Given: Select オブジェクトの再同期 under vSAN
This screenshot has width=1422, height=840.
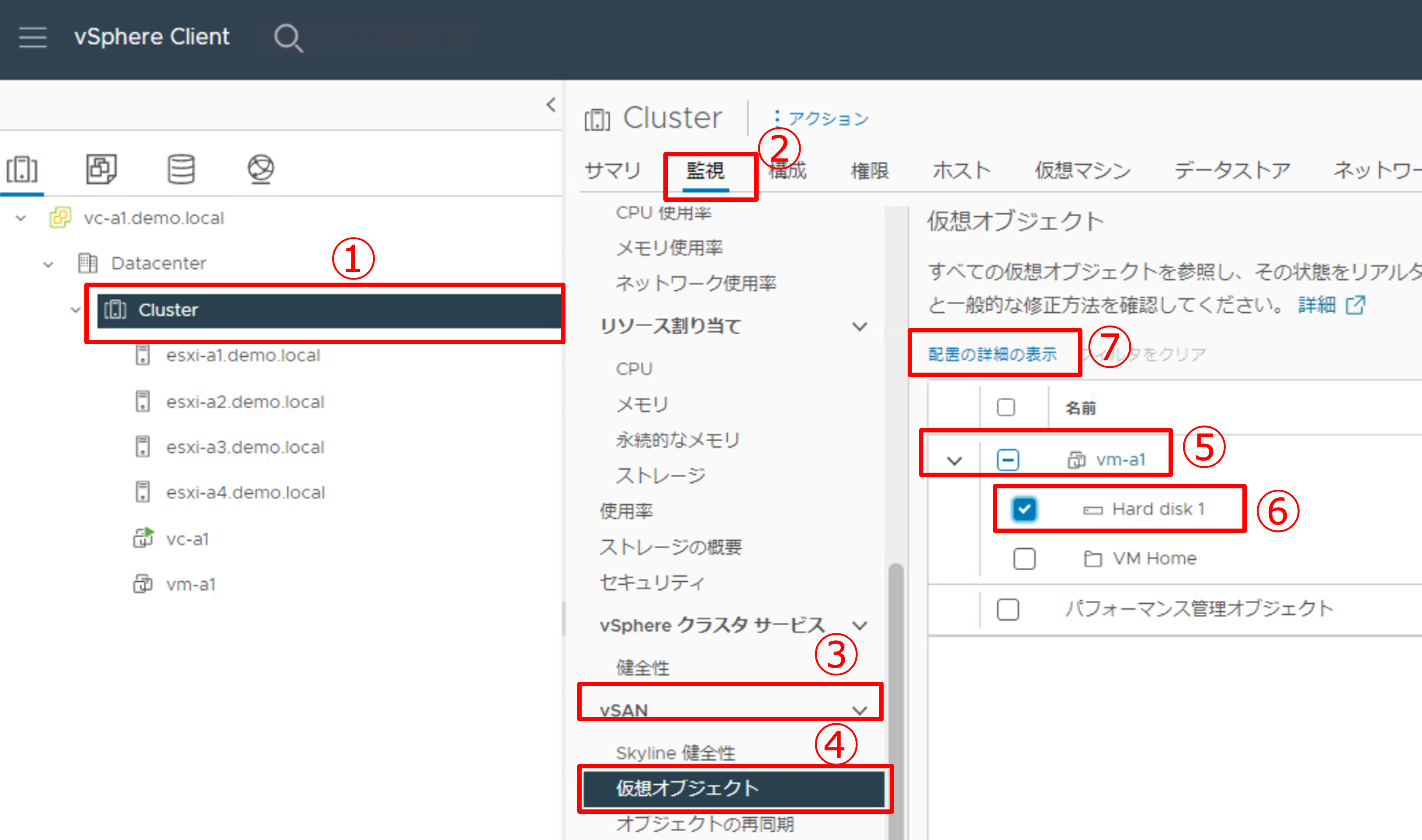Looking at the screenshot, I should coord(705,824).
